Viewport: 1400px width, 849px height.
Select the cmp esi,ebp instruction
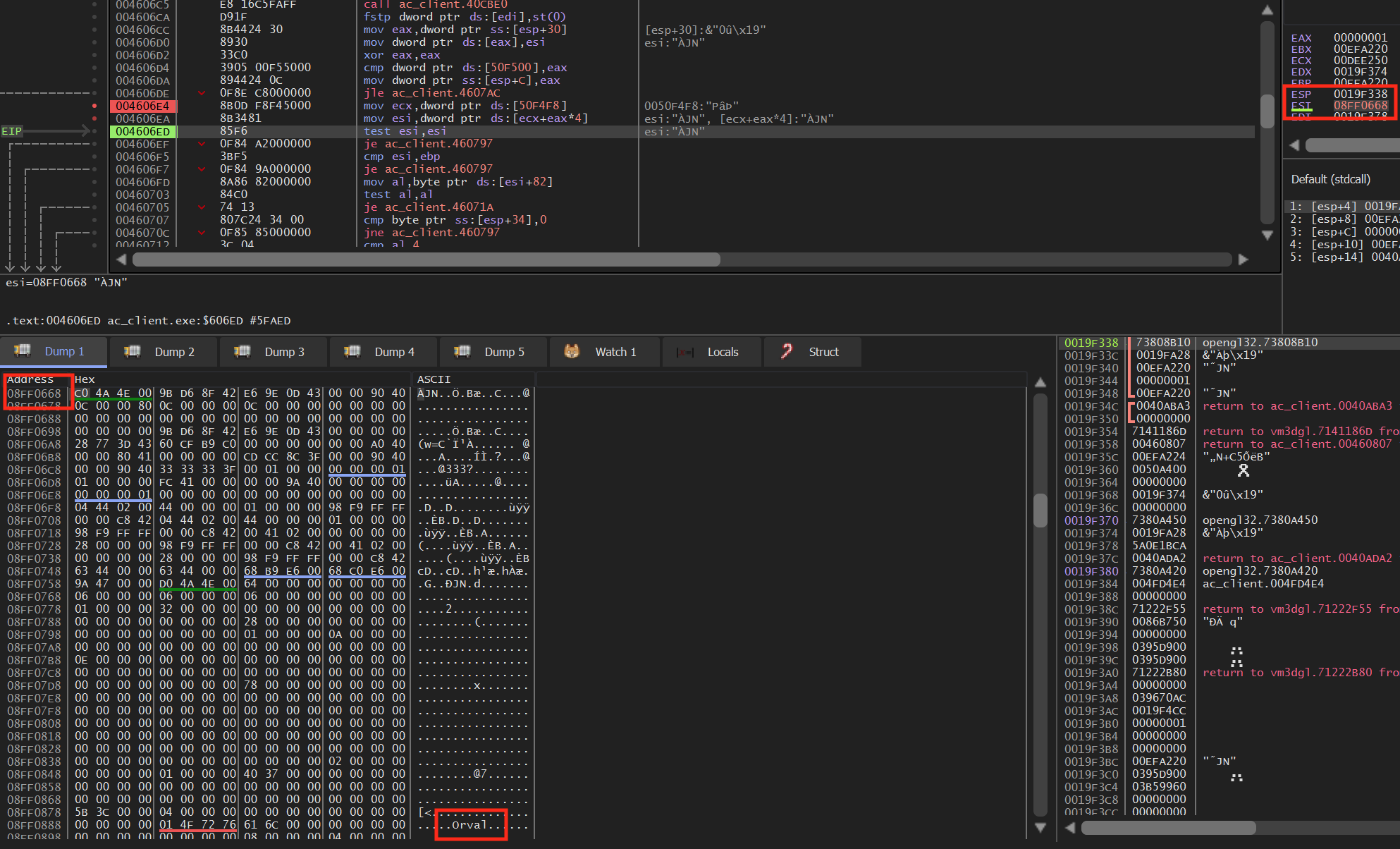(402, 157)
